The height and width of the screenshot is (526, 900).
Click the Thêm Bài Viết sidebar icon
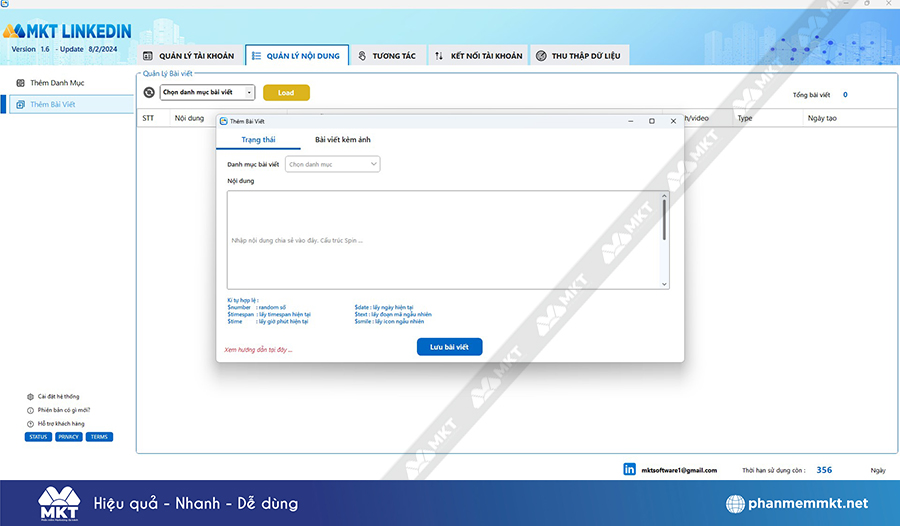(x=21, y=105)
